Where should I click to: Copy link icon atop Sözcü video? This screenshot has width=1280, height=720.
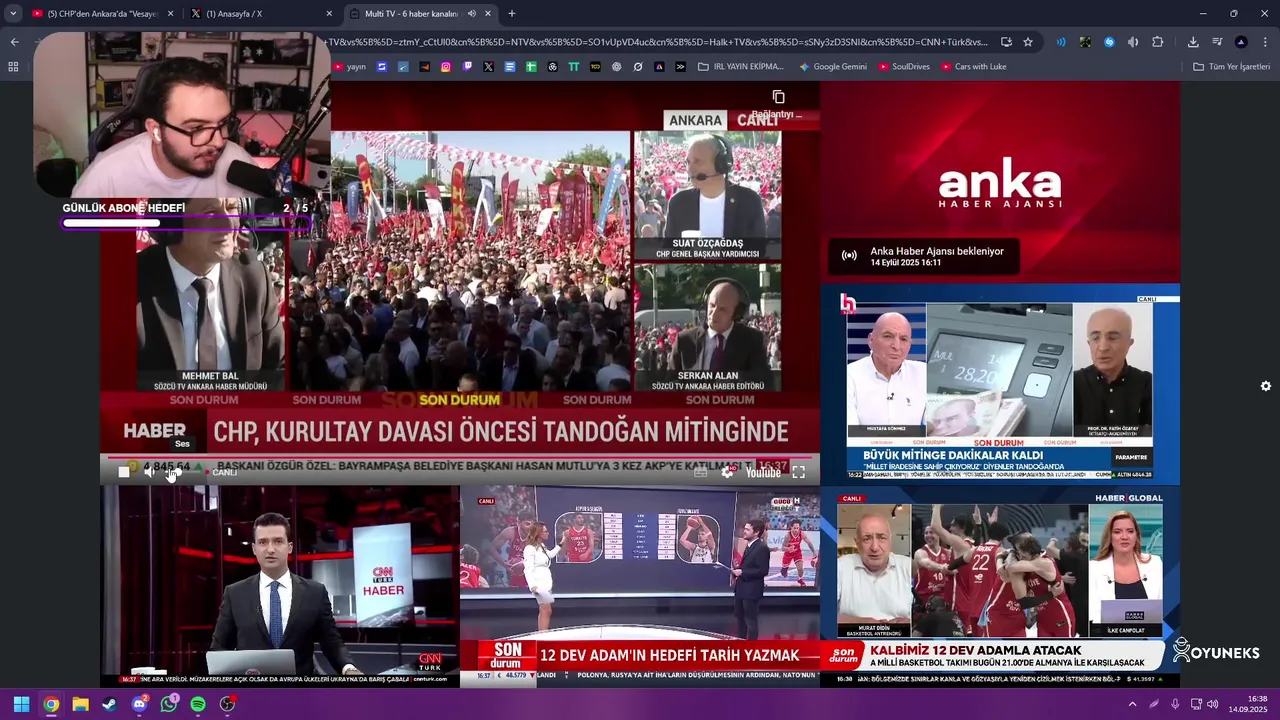[778, 97]
